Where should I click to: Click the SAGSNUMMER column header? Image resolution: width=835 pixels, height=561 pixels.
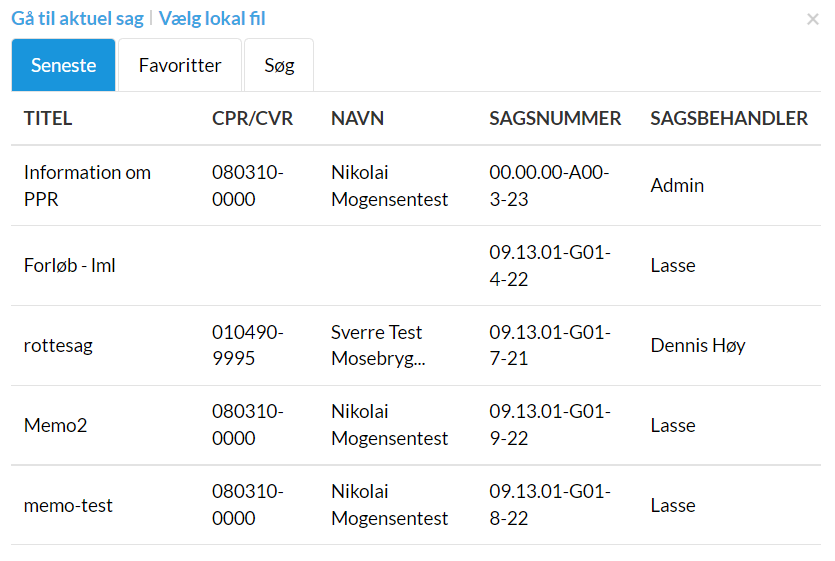click(555, 119)
